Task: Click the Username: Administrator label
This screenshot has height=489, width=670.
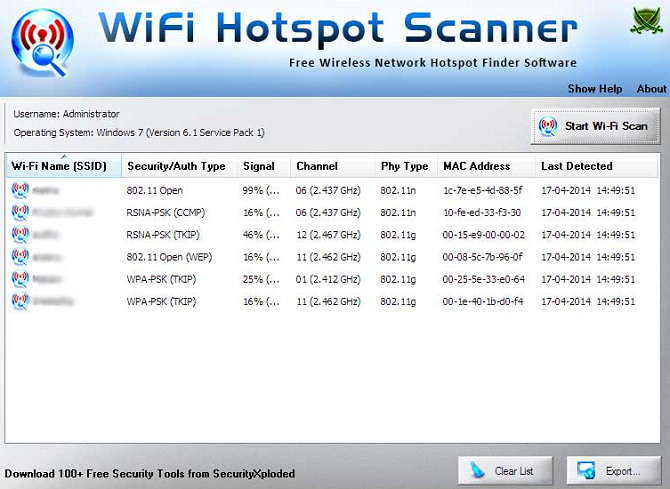Action: (66, 114)
